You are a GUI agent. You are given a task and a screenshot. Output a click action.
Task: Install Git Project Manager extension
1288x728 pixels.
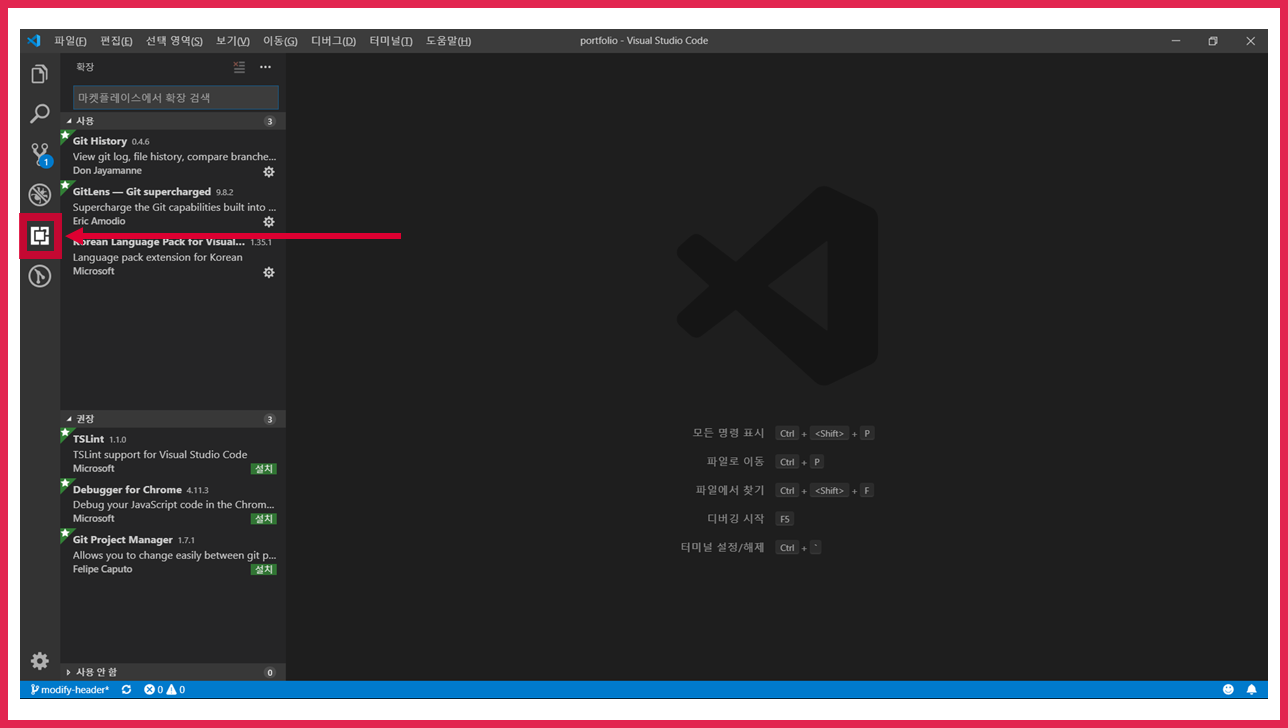[264, 569]
